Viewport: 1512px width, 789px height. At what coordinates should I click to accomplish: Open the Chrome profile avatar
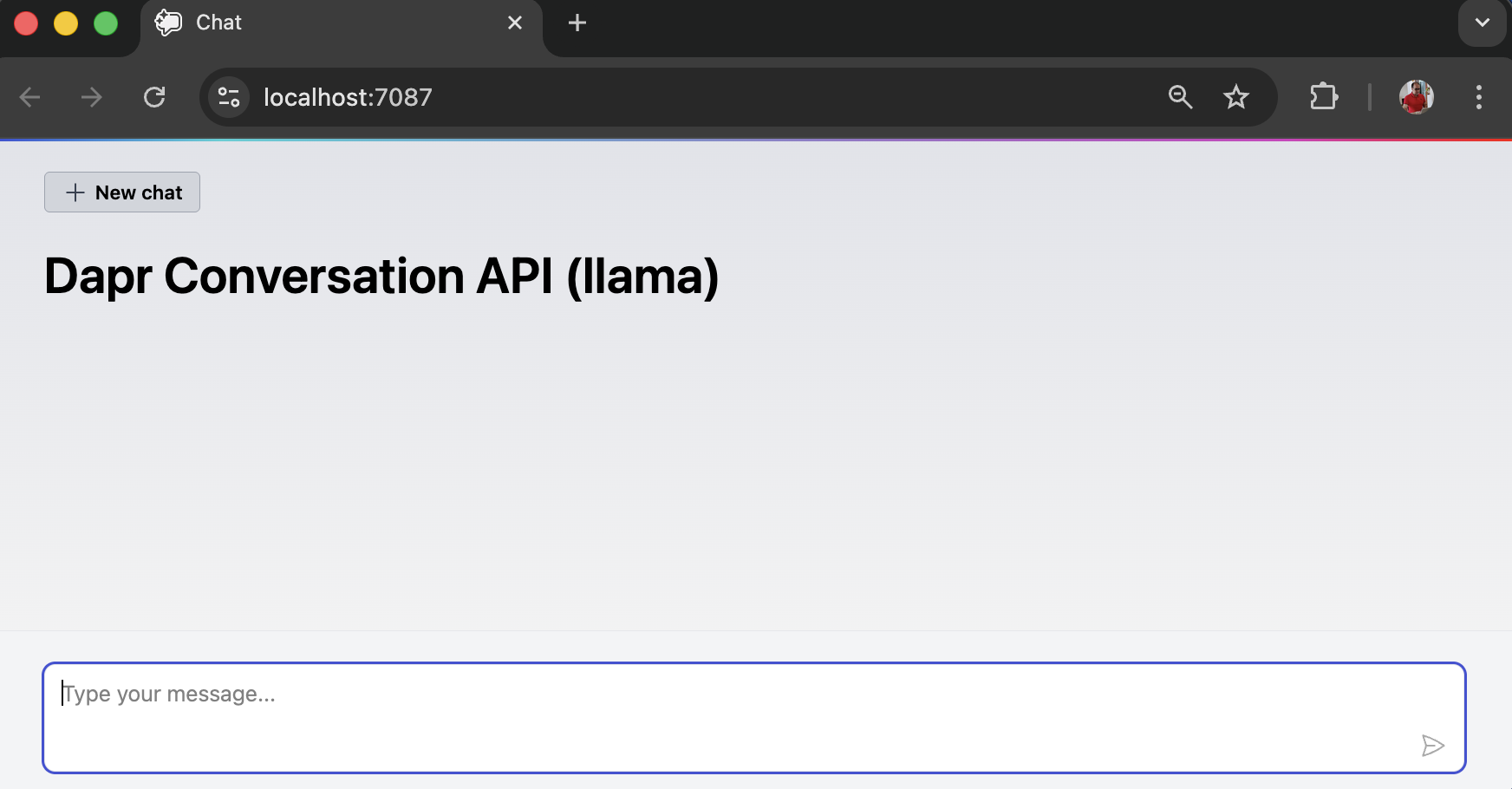1416,97
